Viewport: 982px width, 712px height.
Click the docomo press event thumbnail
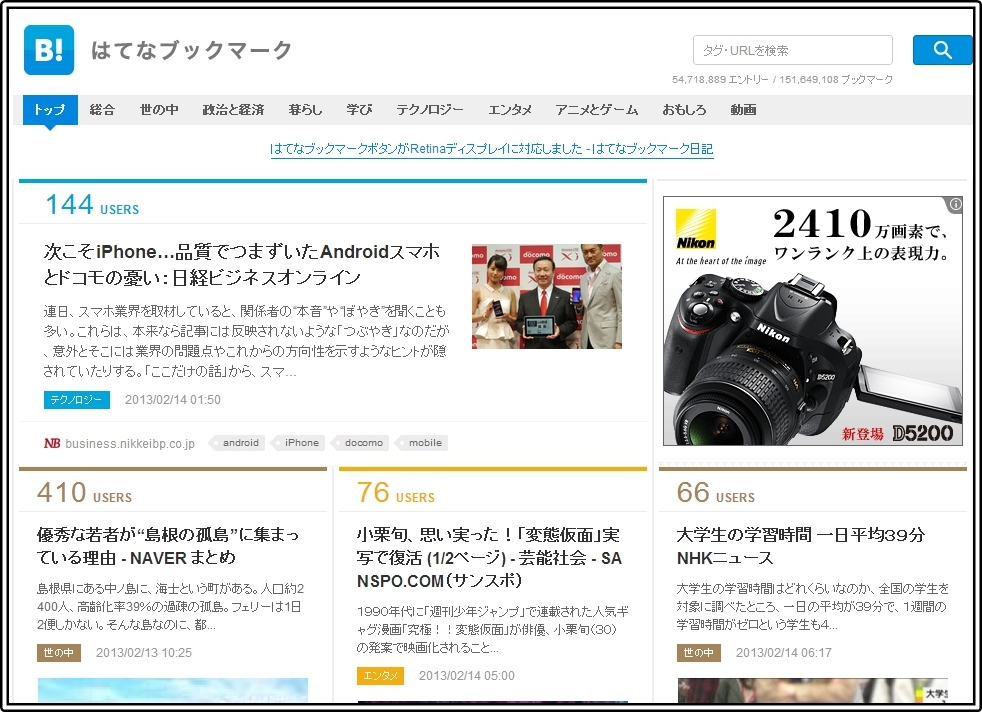pyautogui.click(x=547, y=296)
